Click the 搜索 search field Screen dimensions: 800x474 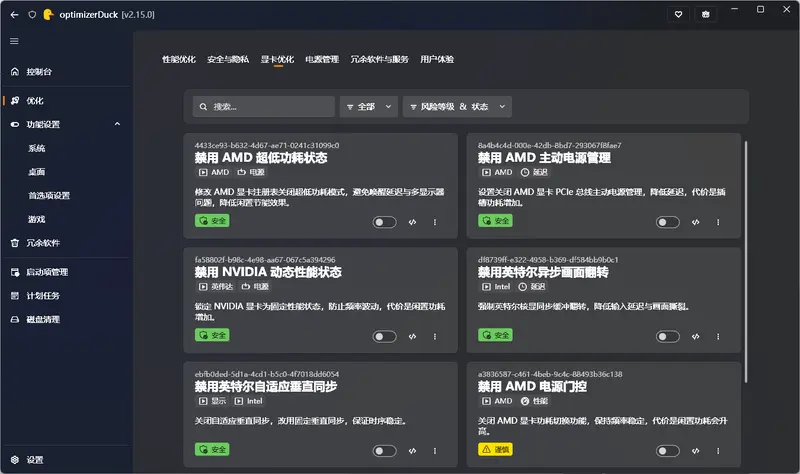coord(264,107)
